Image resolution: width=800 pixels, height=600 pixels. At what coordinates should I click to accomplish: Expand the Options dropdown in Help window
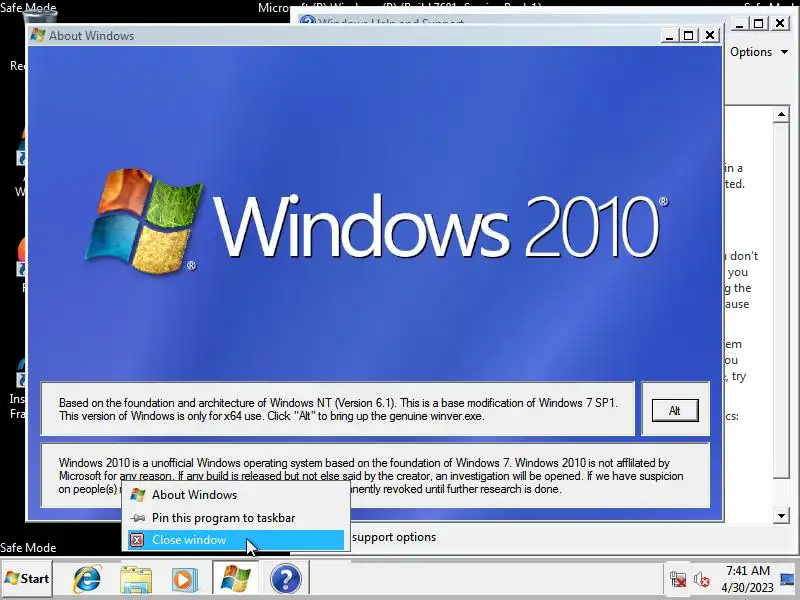(759, 52)
